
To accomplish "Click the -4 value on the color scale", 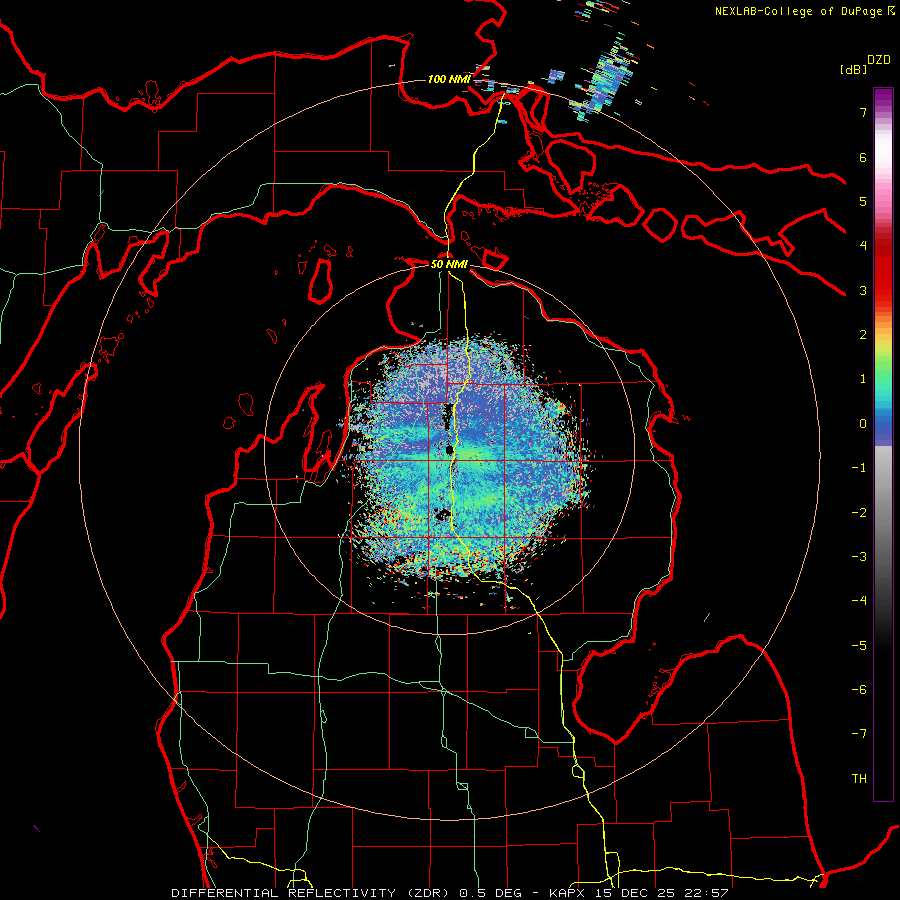I will [859, 601].
